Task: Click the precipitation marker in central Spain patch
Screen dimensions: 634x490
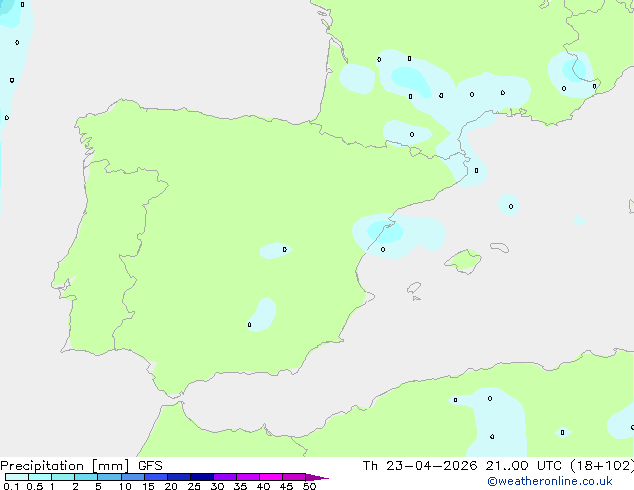Action: point(285,249)
